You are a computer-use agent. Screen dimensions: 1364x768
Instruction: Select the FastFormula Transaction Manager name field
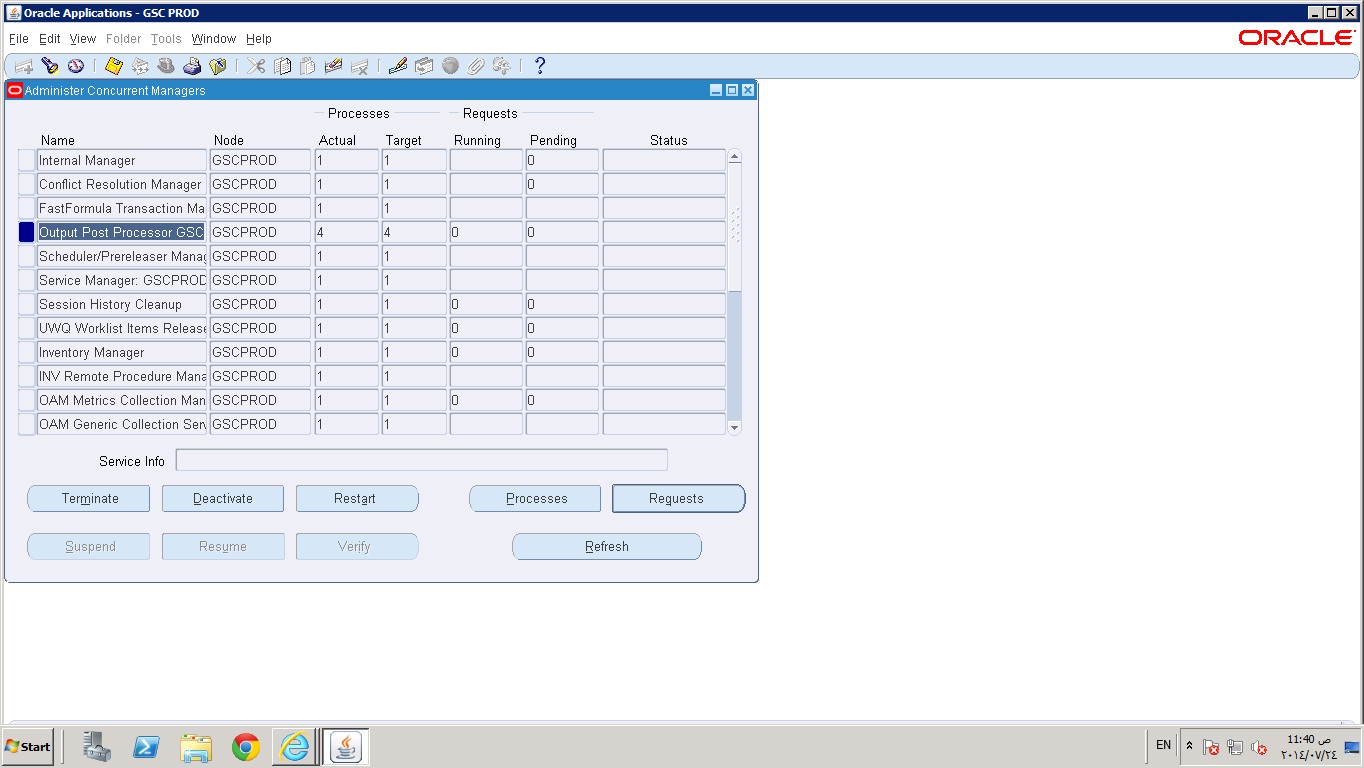(122, 208)
